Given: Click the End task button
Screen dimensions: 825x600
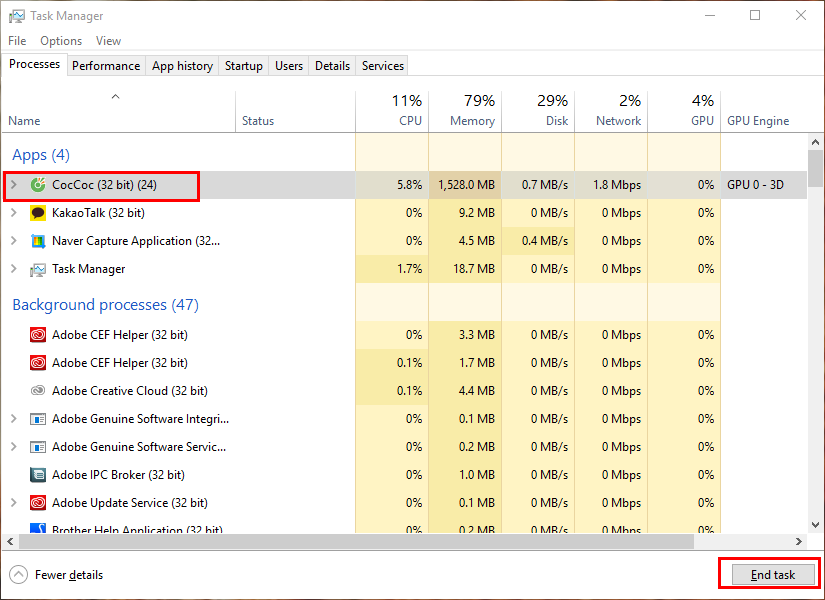Looking at the screenshot, I should 770,574.
